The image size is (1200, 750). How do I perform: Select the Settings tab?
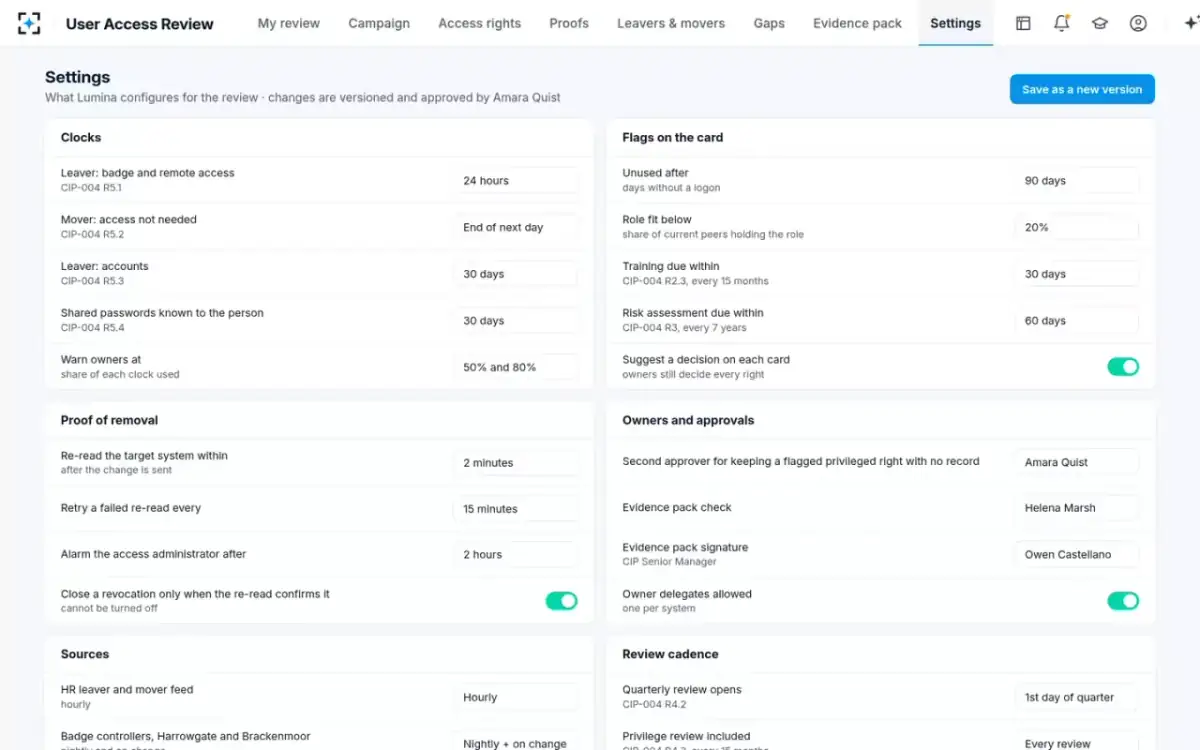pos(955,23)
